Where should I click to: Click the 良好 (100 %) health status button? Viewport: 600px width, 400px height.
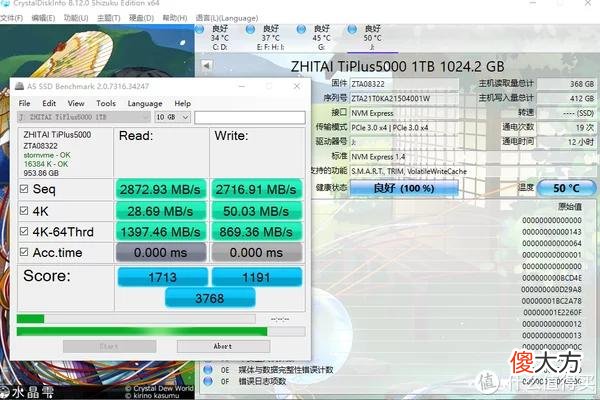pos(404,188)
